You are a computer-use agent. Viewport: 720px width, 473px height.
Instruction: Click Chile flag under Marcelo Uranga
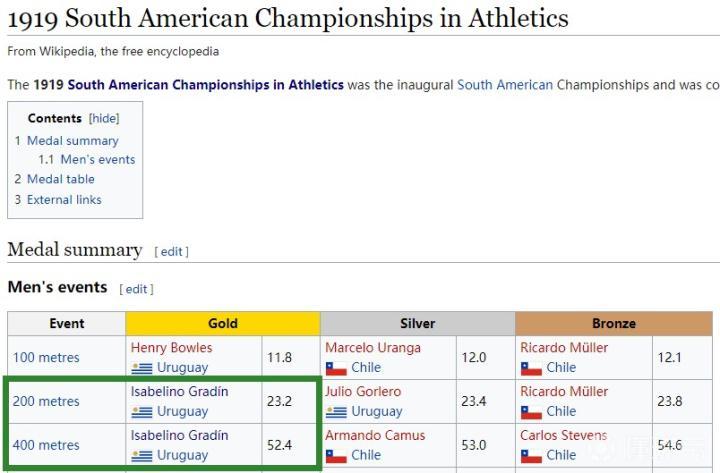tap(336, 368)
